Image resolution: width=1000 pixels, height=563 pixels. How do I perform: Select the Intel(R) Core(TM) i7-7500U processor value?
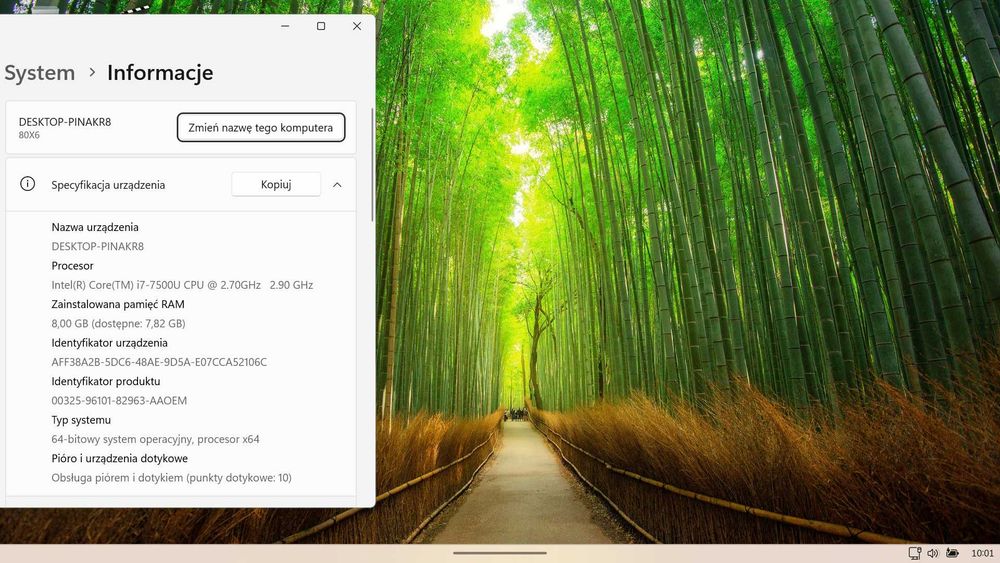182,285
